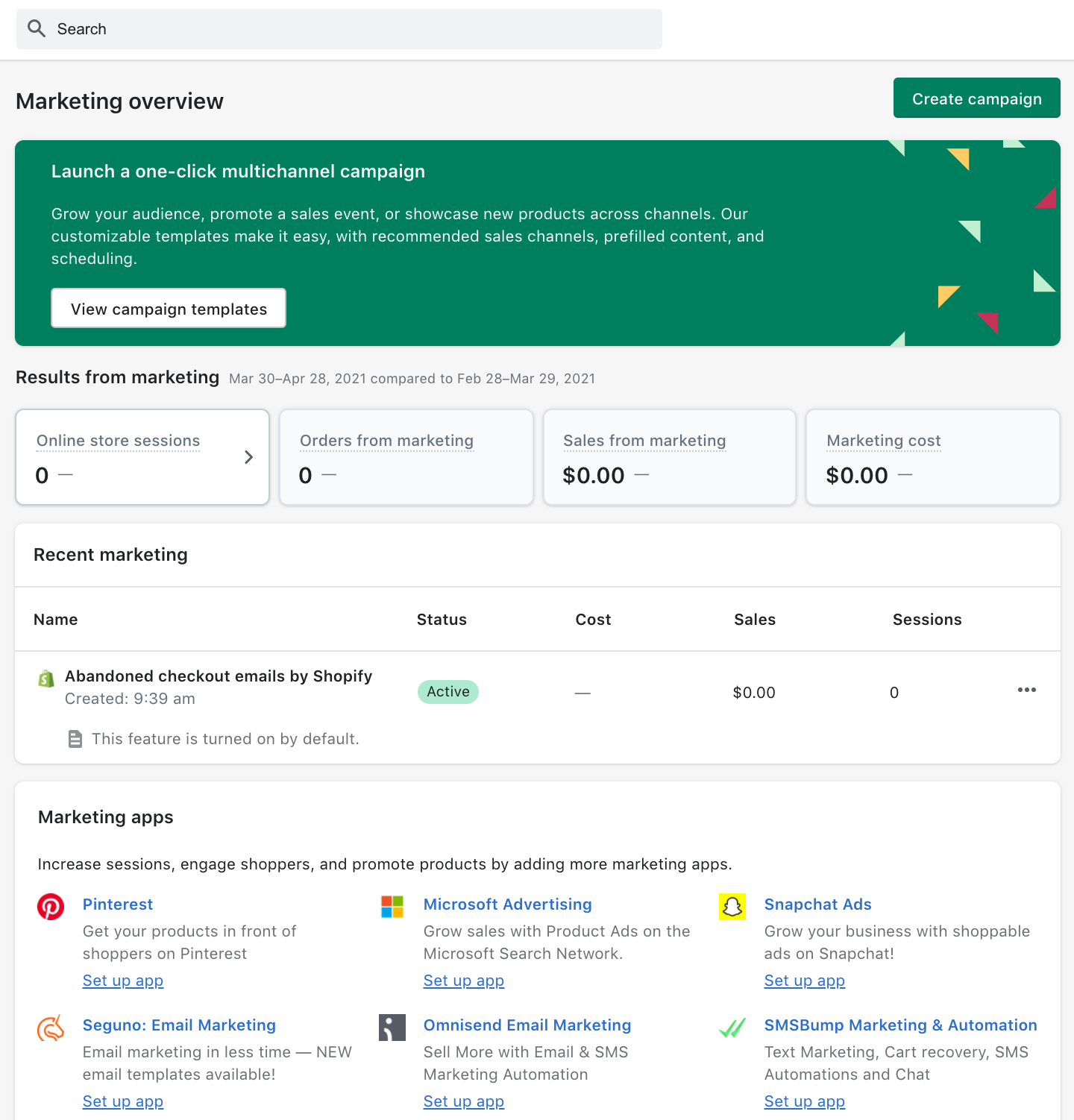Open the three-dot menu for Abandoned checkout emails
Image resolution: width=1074 pixels, height=1120 pixels.
coord(1026,690)
